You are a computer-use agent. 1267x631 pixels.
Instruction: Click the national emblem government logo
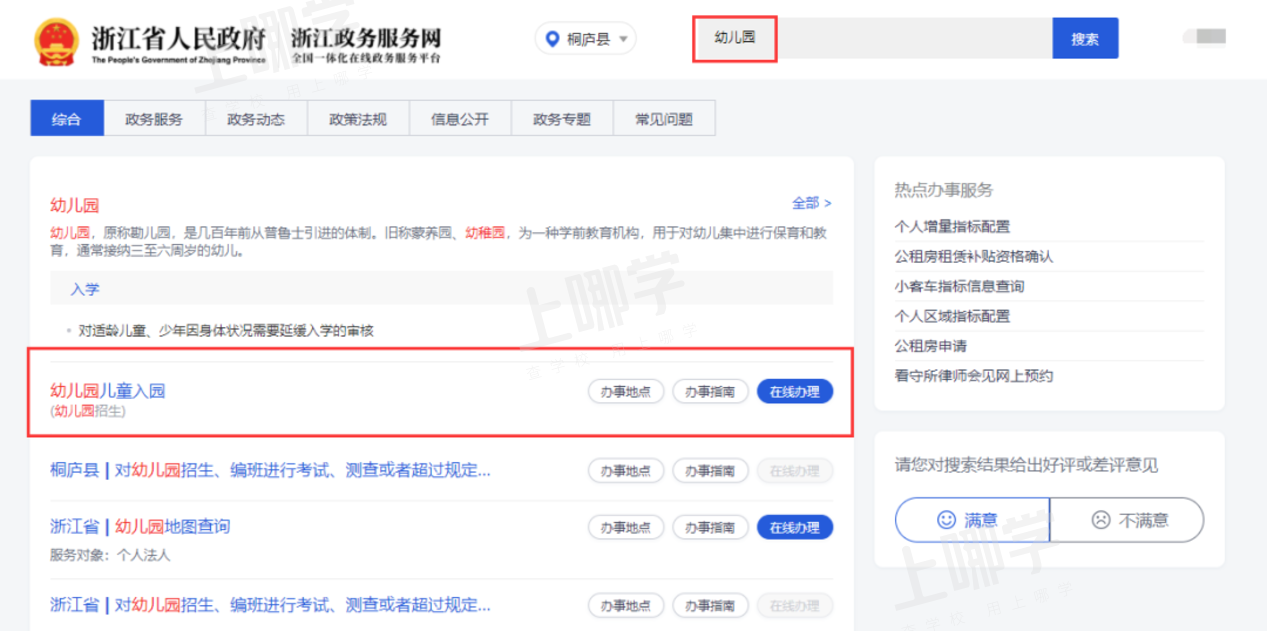tap(58, 40)
